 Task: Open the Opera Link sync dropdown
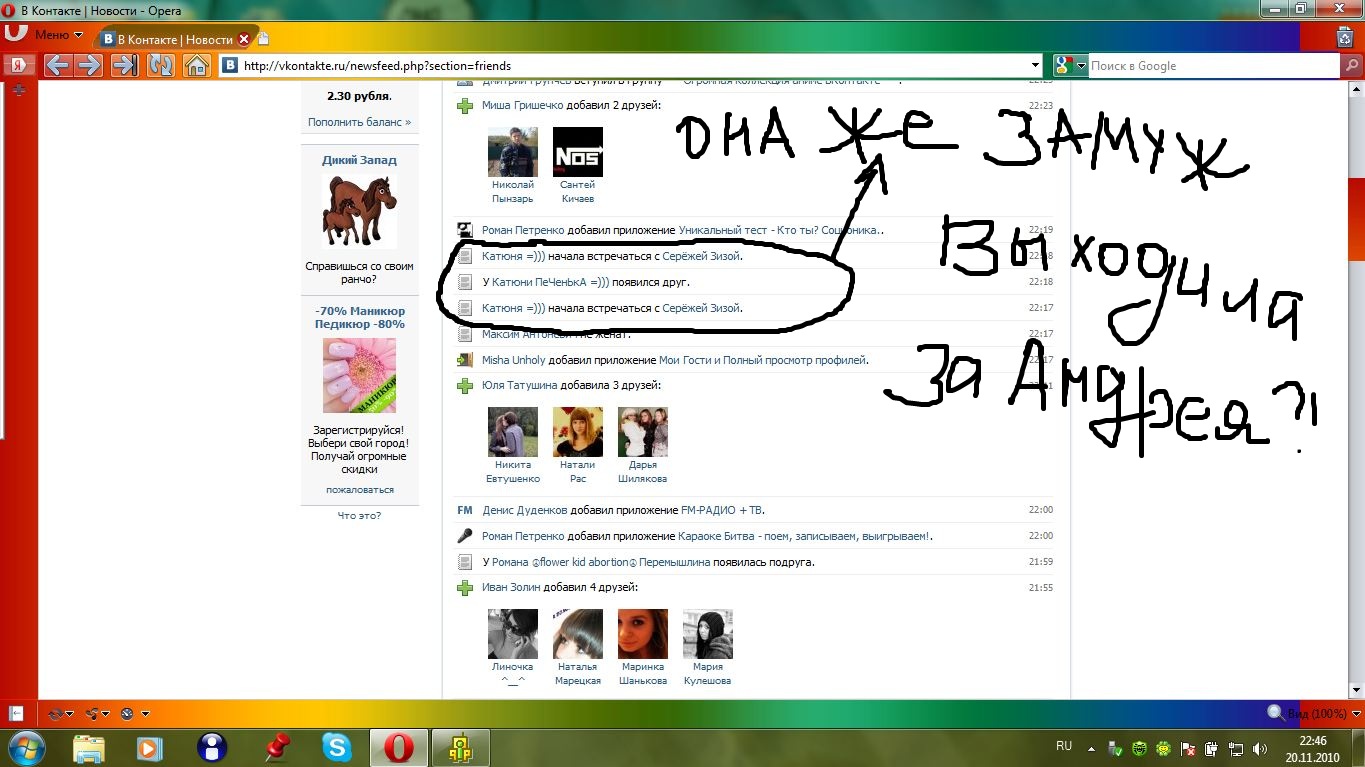[x=62, y=713]
